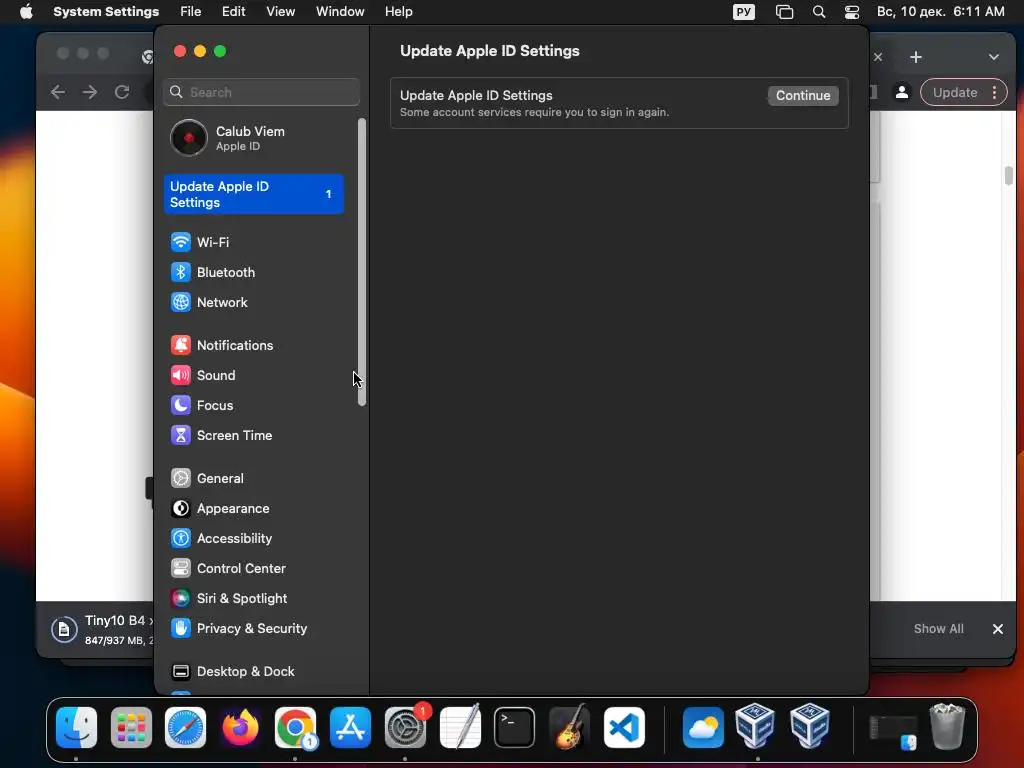
Task: Open Spotlight search in menu bar
Action: coord(819,12)
